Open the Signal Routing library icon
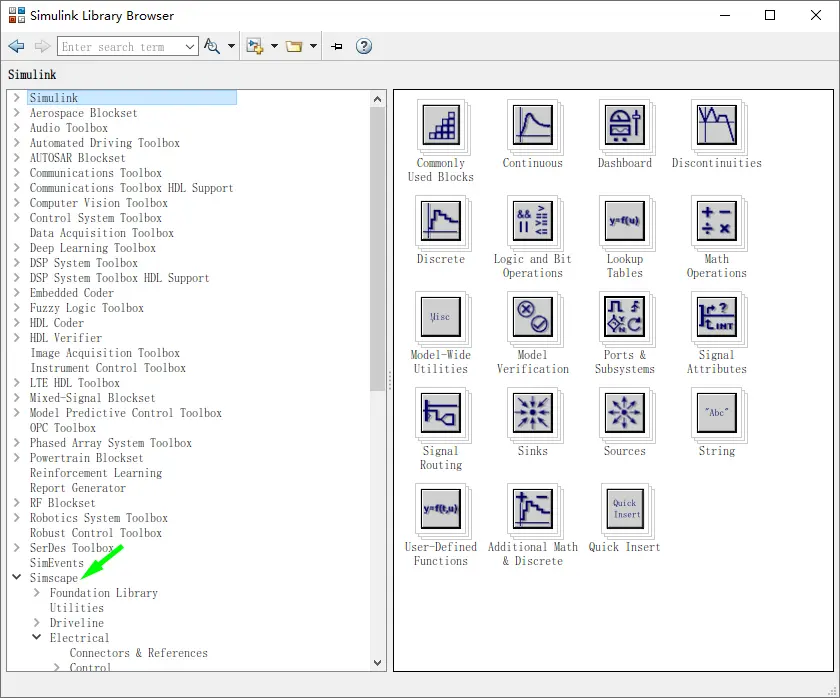This screenshot has width=840, height=698. (441, 413)
